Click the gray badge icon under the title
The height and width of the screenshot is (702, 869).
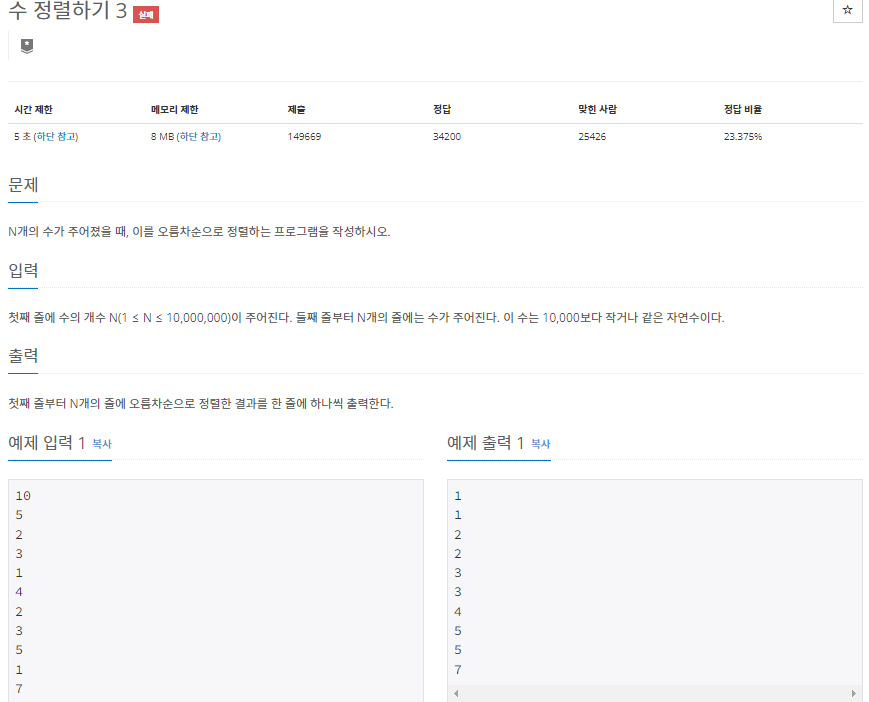click(x=27, y=46)
